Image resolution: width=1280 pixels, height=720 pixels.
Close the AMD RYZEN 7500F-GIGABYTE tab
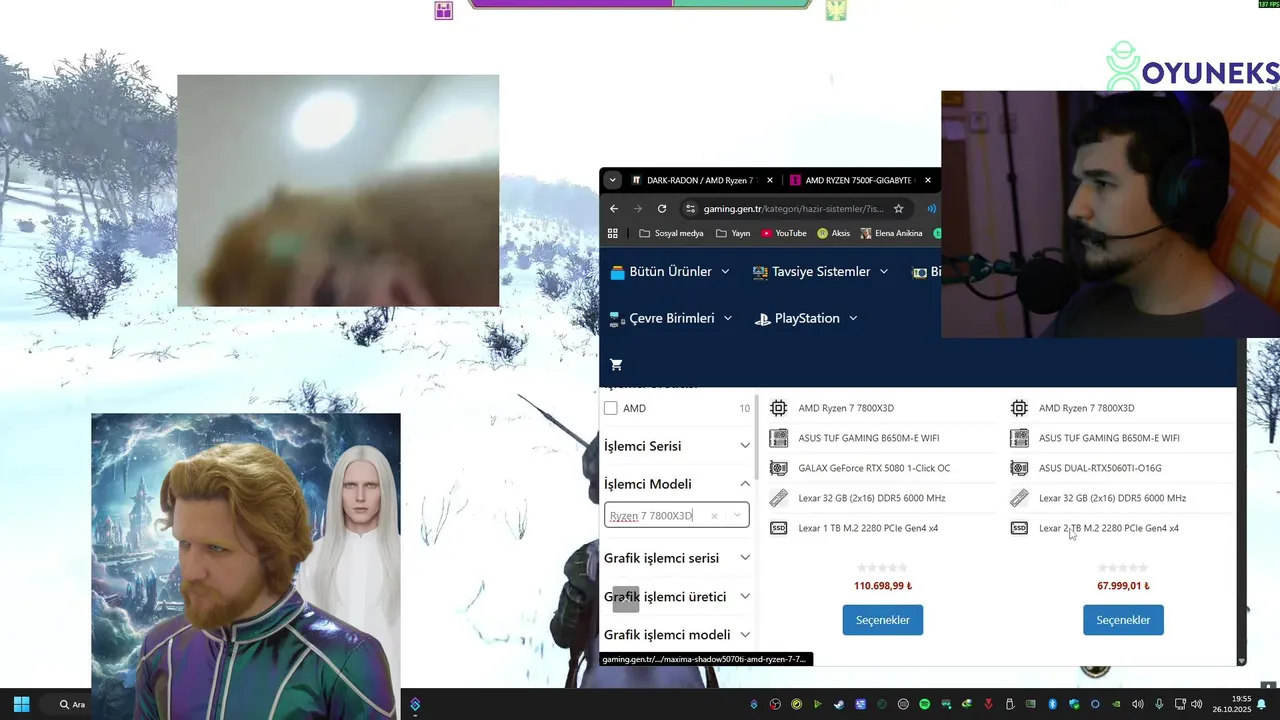(x=928, y=180)
